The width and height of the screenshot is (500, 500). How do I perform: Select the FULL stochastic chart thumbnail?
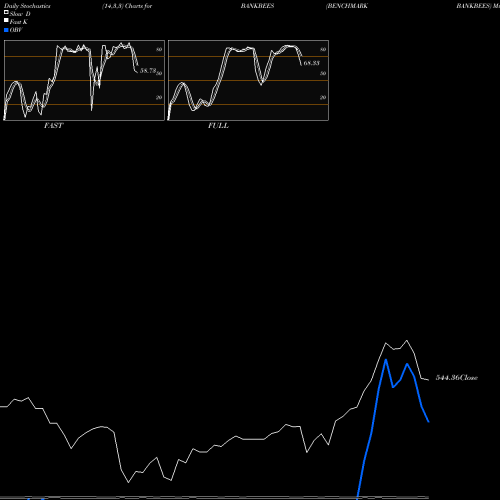coord(248,80)
